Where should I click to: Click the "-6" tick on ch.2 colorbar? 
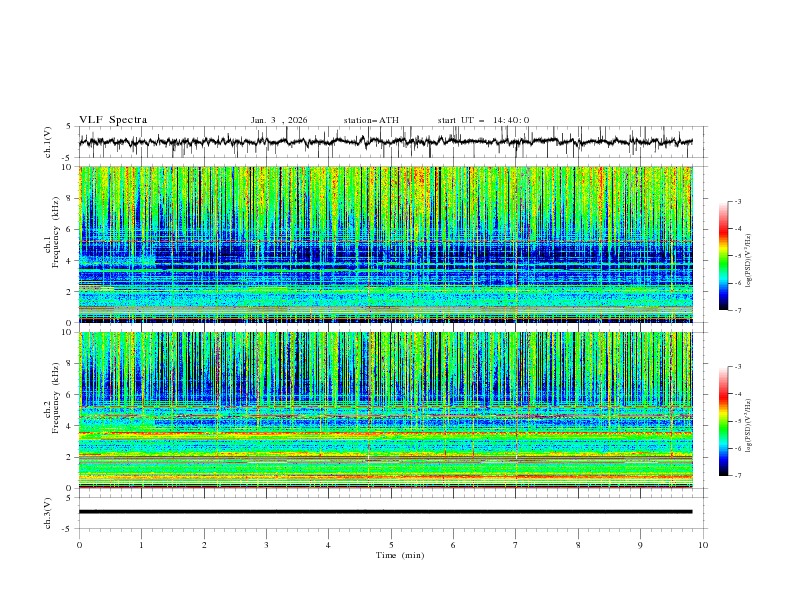coord(738,448)
